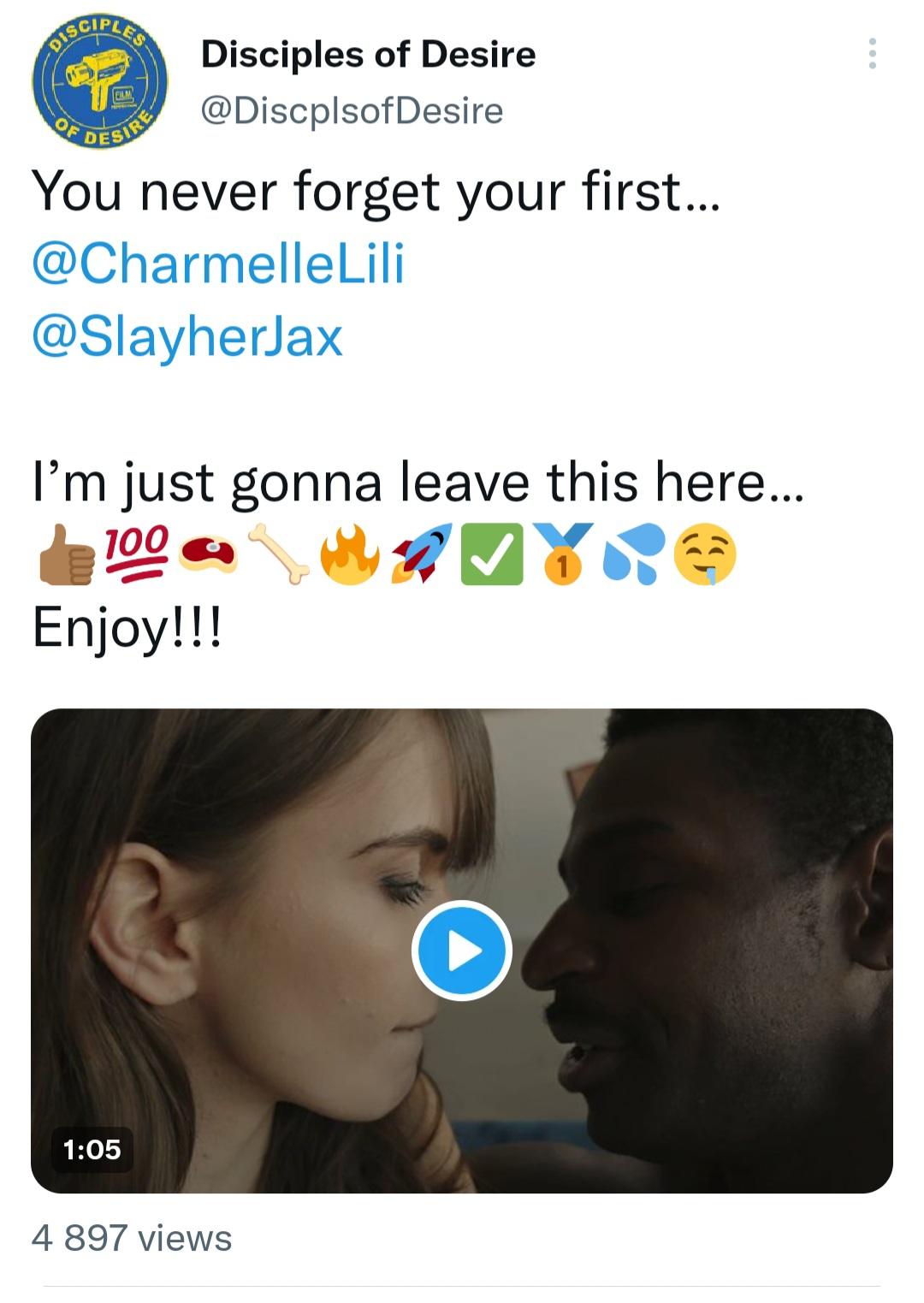Click the gold medal emoji

[x=562, y=554]
